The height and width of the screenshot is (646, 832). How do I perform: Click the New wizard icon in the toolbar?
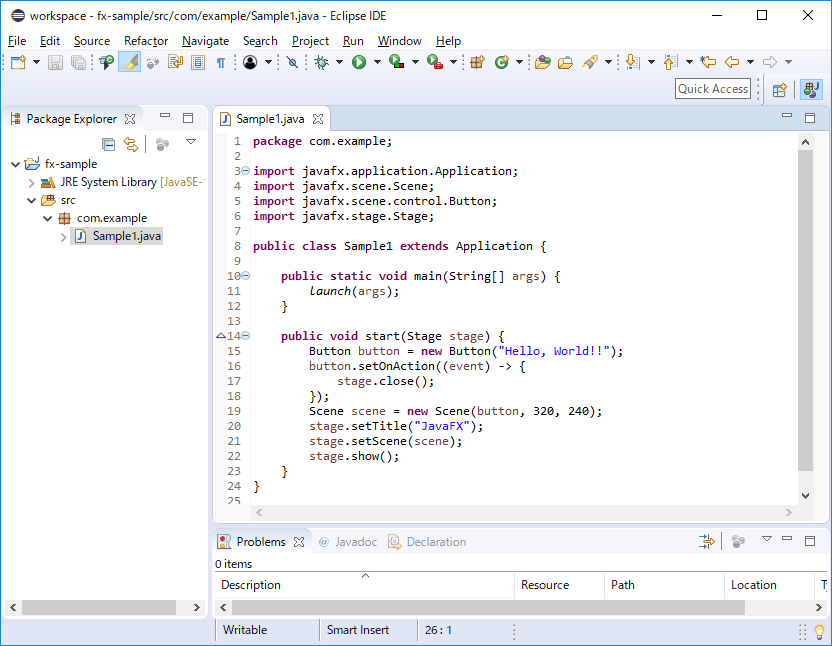[x=18, y=62]
